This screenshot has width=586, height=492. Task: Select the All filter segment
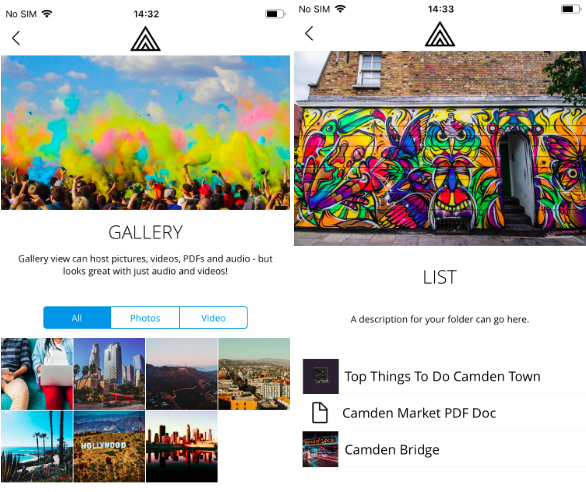point(77,318)
